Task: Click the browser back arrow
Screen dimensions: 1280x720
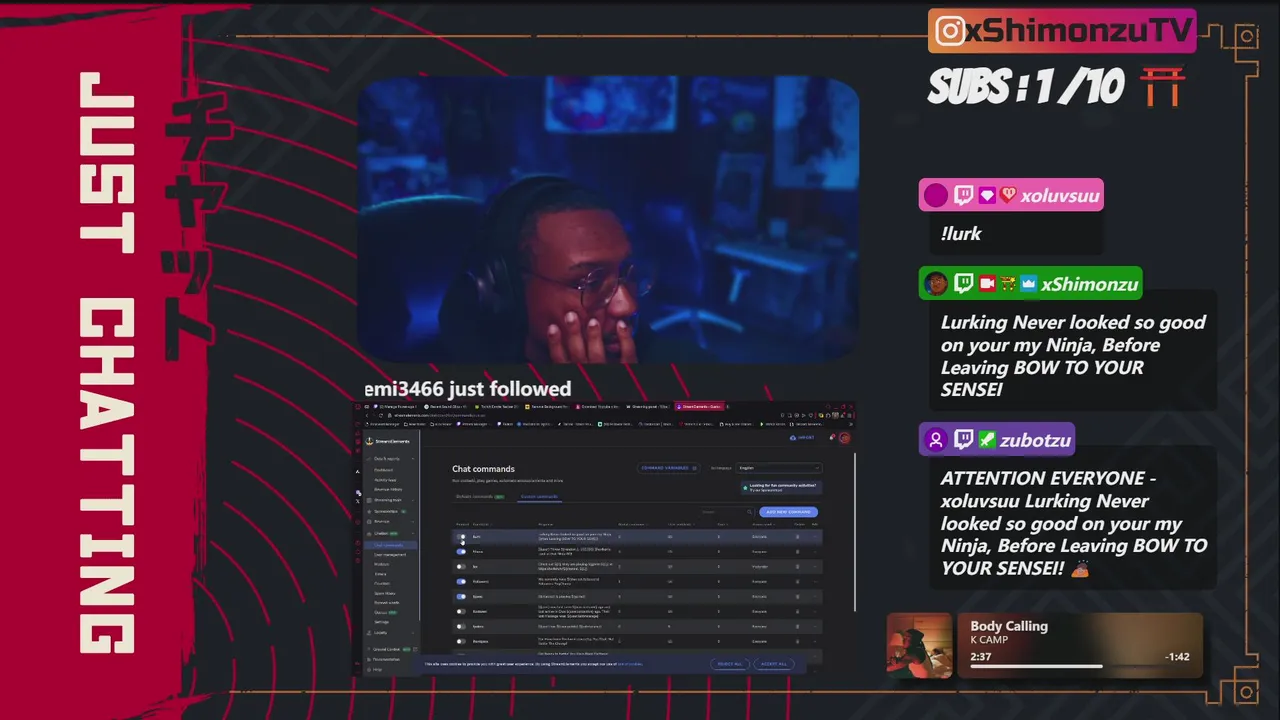Action: (367, 415)
